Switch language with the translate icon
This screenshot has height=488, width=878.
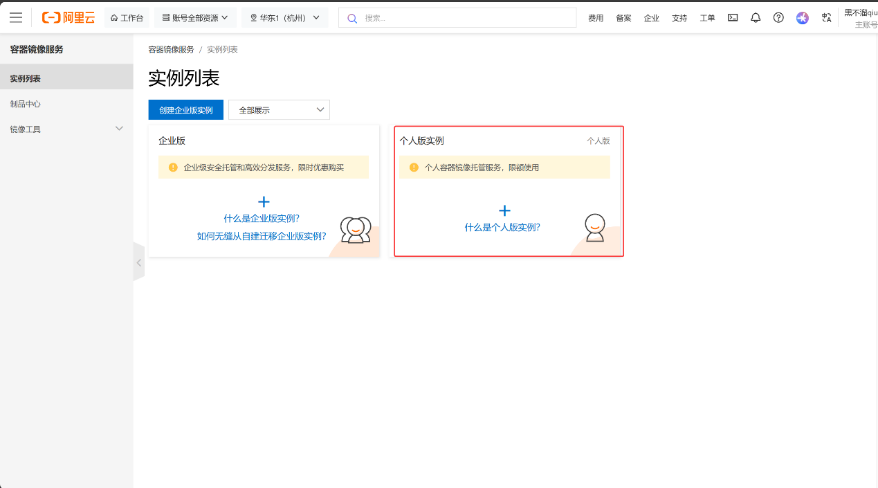point(826,18)
